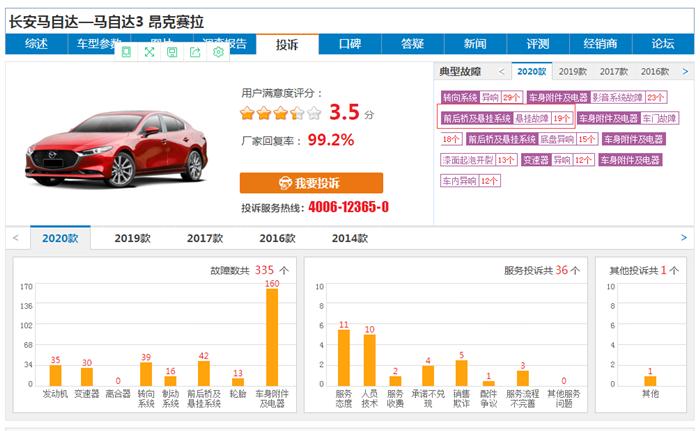The height and width of the screenshot is (431, 700).
Task: Select 2019款 in the 典型故障 panel
Action: coord(573,71)
